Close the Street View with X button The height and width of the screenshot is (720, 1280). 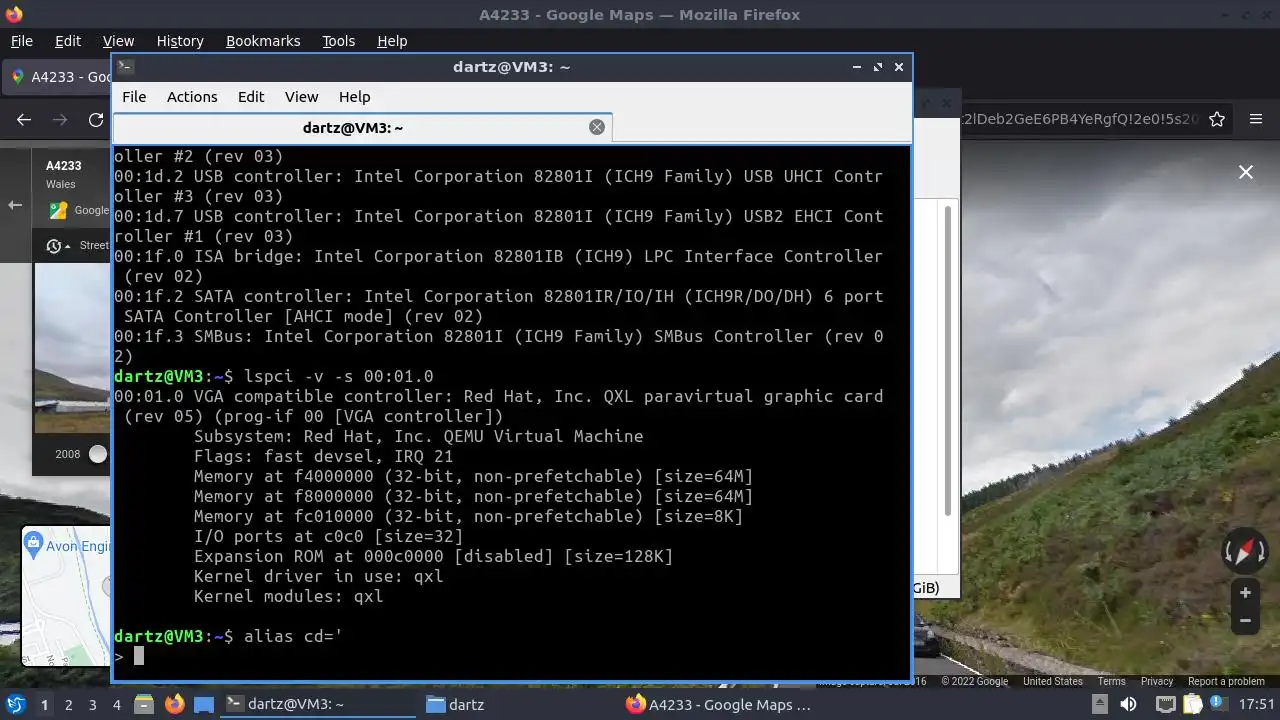click(x=1246, y=172)
